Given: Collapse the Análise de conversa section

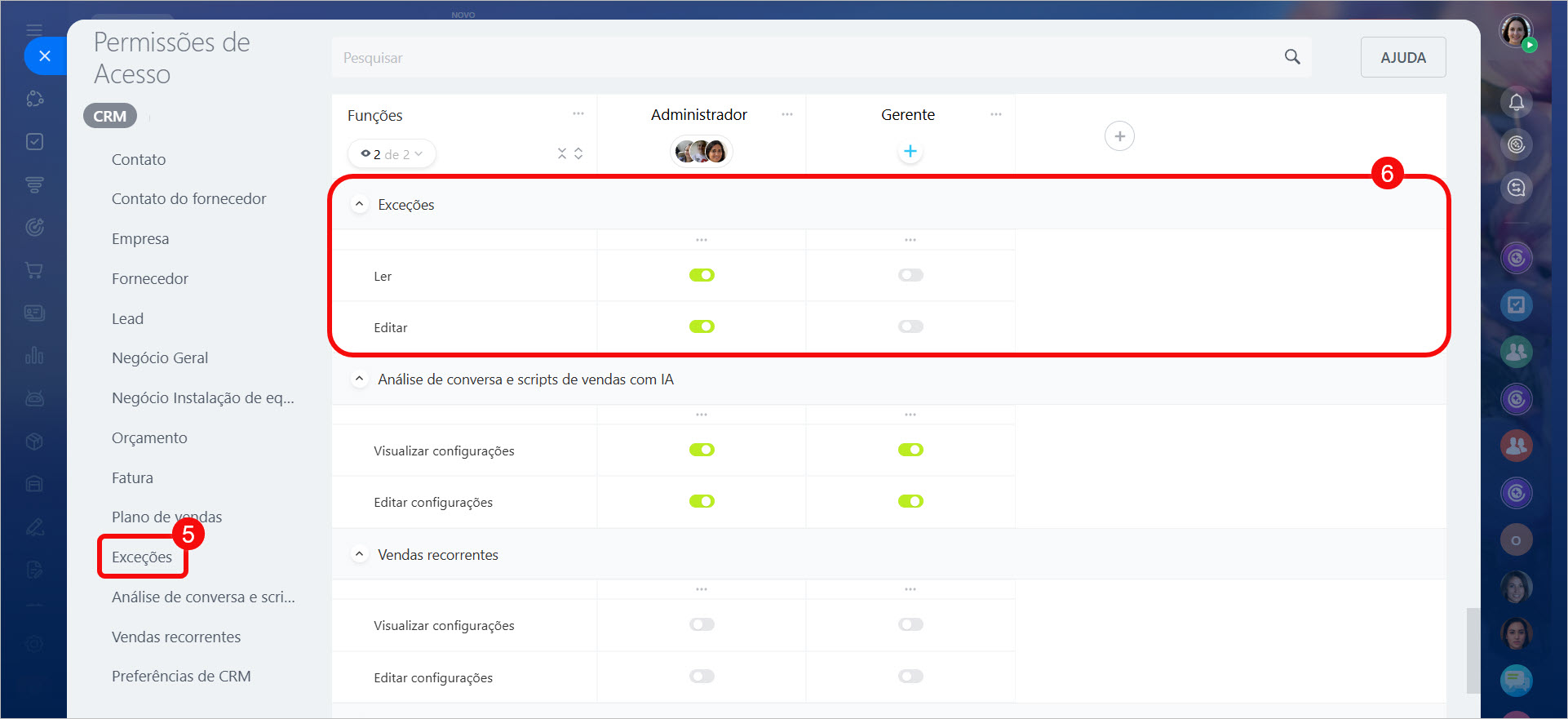Looking at the screenshot, I should pos(359,379).
